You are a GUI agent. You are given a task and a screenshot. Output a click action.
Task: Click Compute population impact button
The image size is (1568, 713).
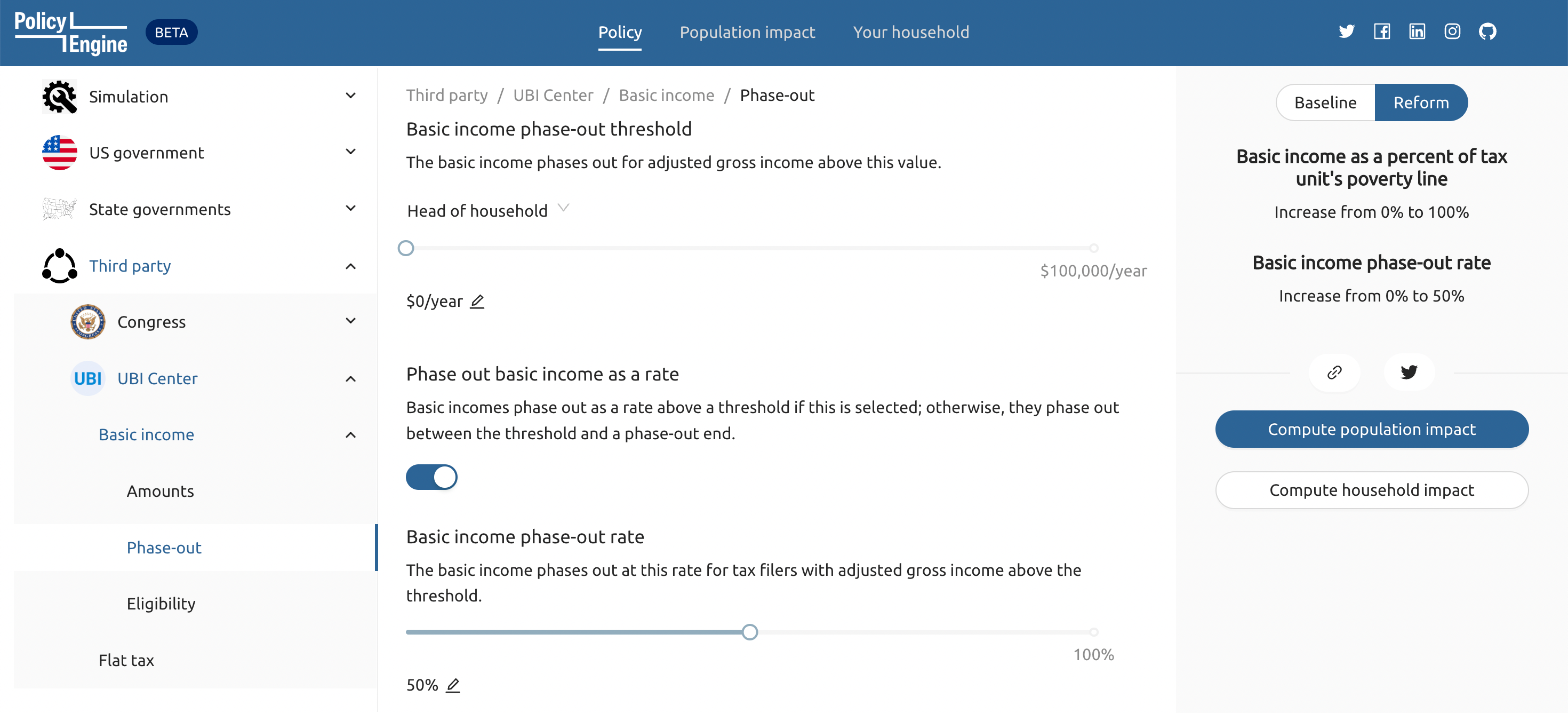pos(1371,429)
